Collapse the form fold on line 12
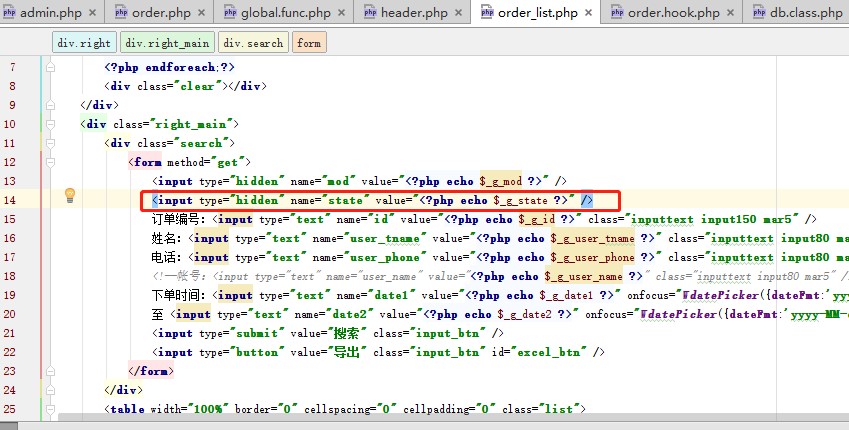Image resolution: width=849 pixels, height=430 pixels. click(50, 162)
